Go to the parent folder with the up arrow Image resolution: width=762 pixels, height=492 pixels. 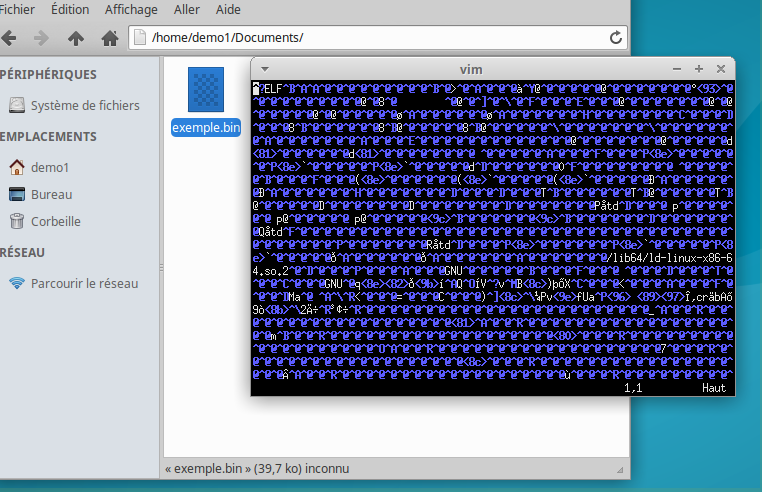(75, 38)
